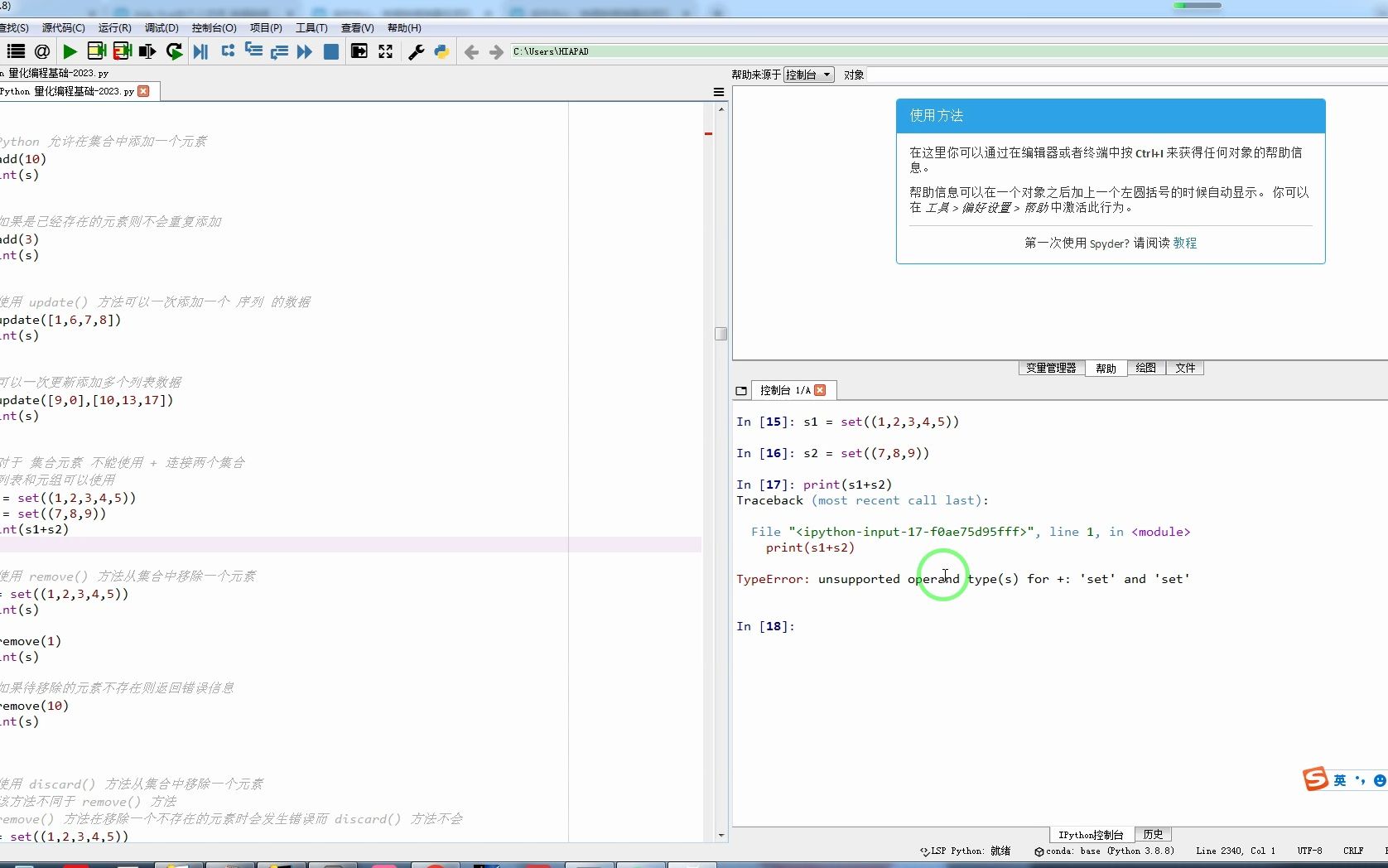Step into function debug icon
The width and height of the screenshot is (1388, 868).
253,51
